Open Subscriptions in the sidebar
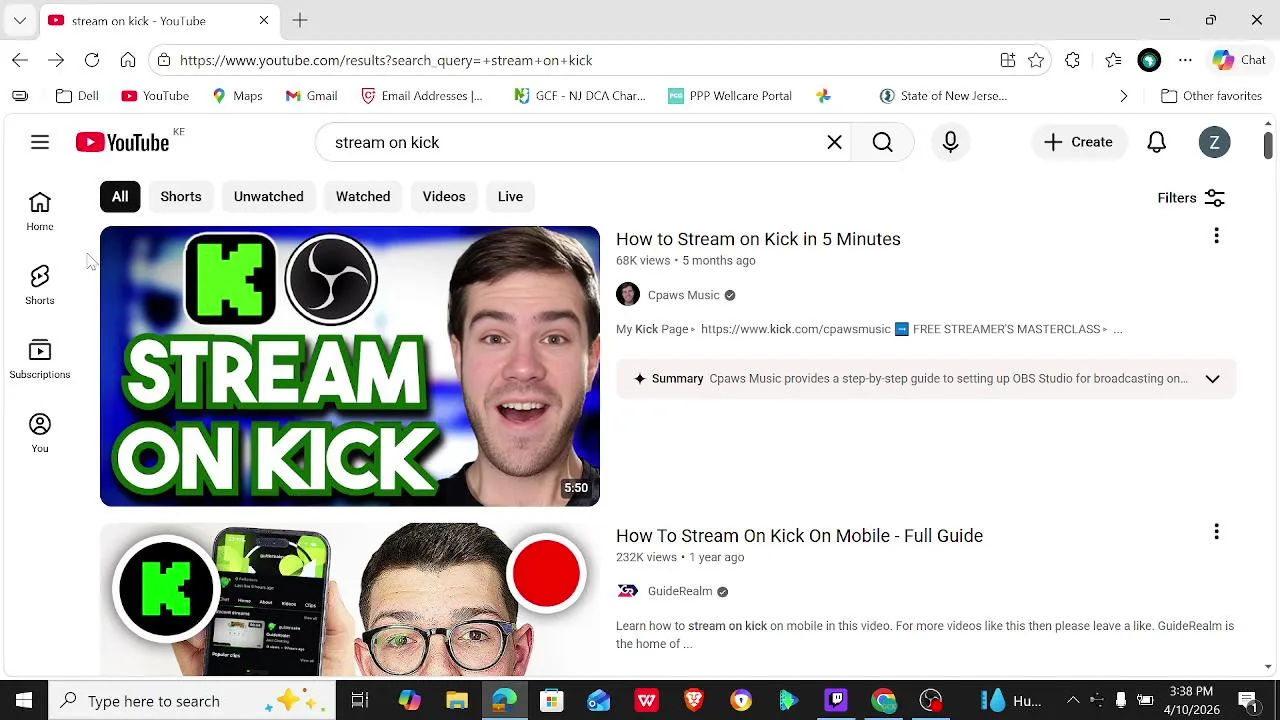Screen dimensions: 1280x720 click(40, 359)
